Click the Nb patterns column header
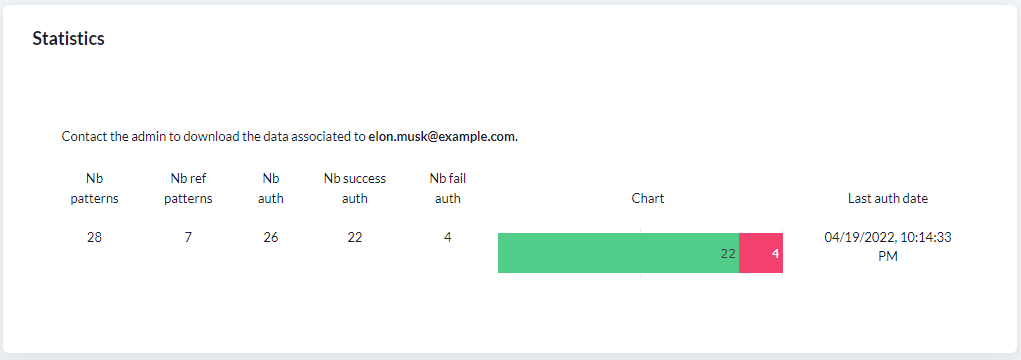Image resolution: width=1021 pixels, height=360 pixels. 94,189
